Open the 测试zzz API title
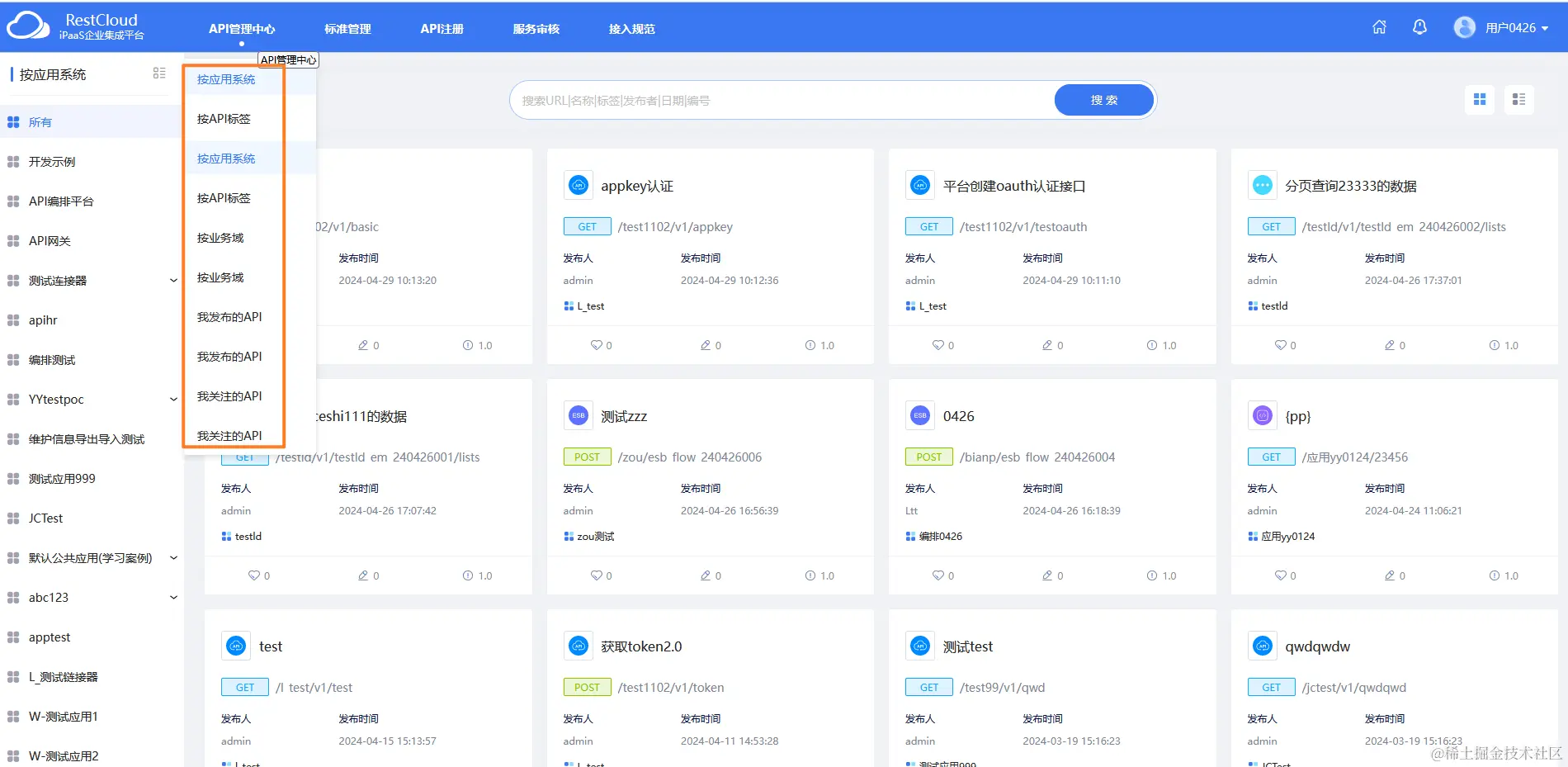Screen dimensions: 1568x767 (x=624, y=416)
